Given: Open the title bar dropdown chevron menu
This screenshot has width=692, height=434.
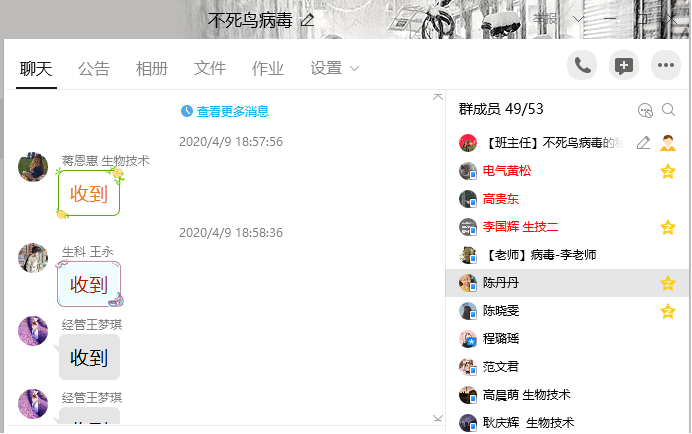Looking at the screenshot, I should tap(578, 19).
